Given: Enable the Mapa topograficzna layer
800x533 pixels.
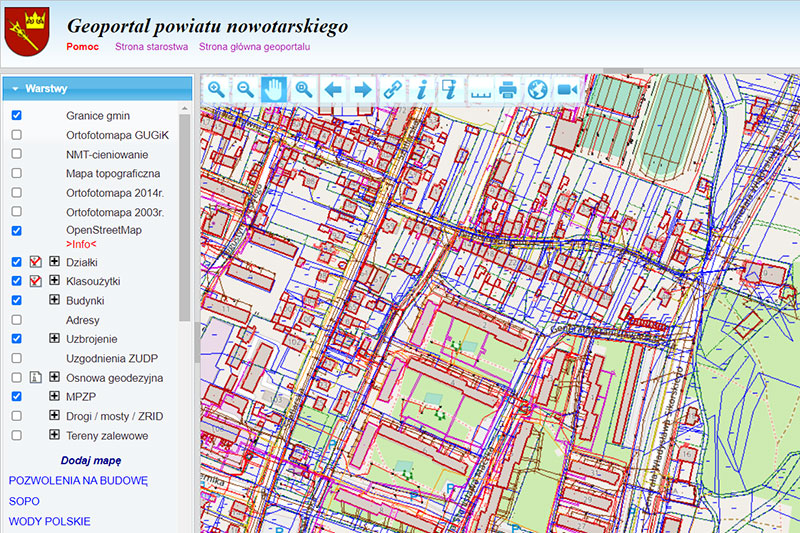Looking at the screenshot, I should click(16, 173).
